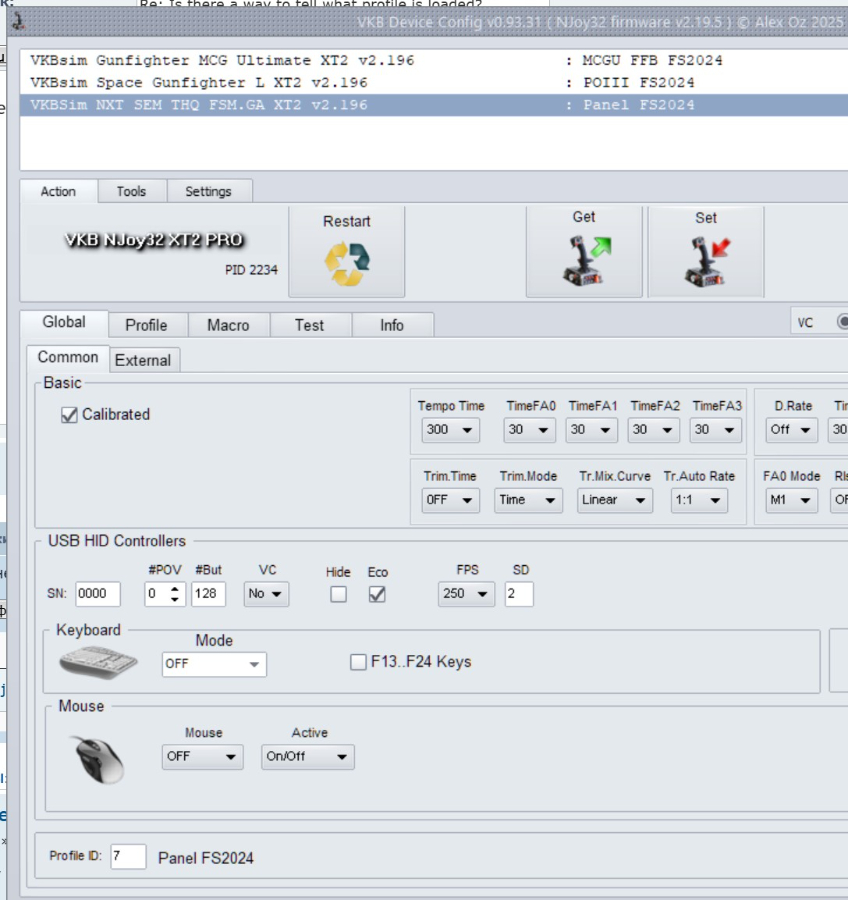The image size is (848, 900).
Task: Select the Gunfighter MCG Ultimate device row
Action: pyautogui.click(x=434, y=60)
